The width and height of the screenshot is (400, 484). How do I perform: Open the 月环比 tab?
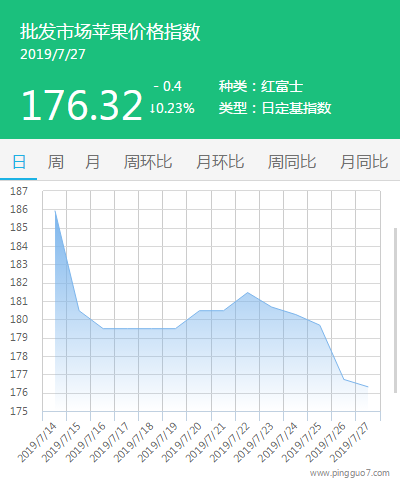click(220, 162)
